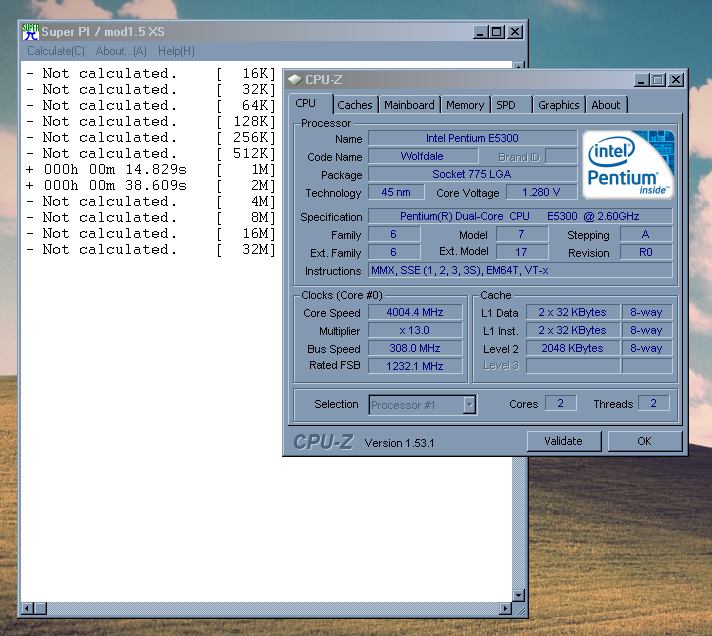Close the CPU-Z window
Image resolution: width=712 pixels, height=636 pixels.
coord(676,80)
